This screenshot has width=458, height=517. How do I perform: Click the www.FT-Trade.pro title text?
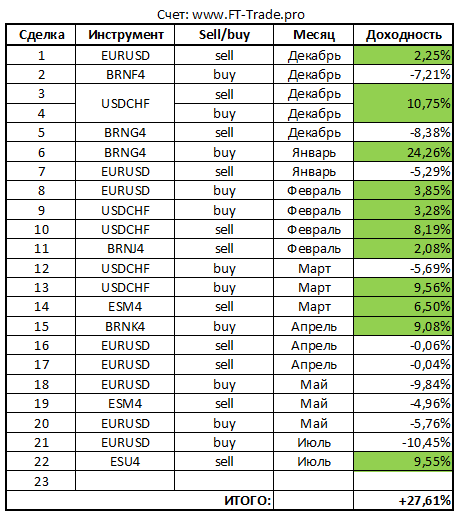(x=248, y=15)
